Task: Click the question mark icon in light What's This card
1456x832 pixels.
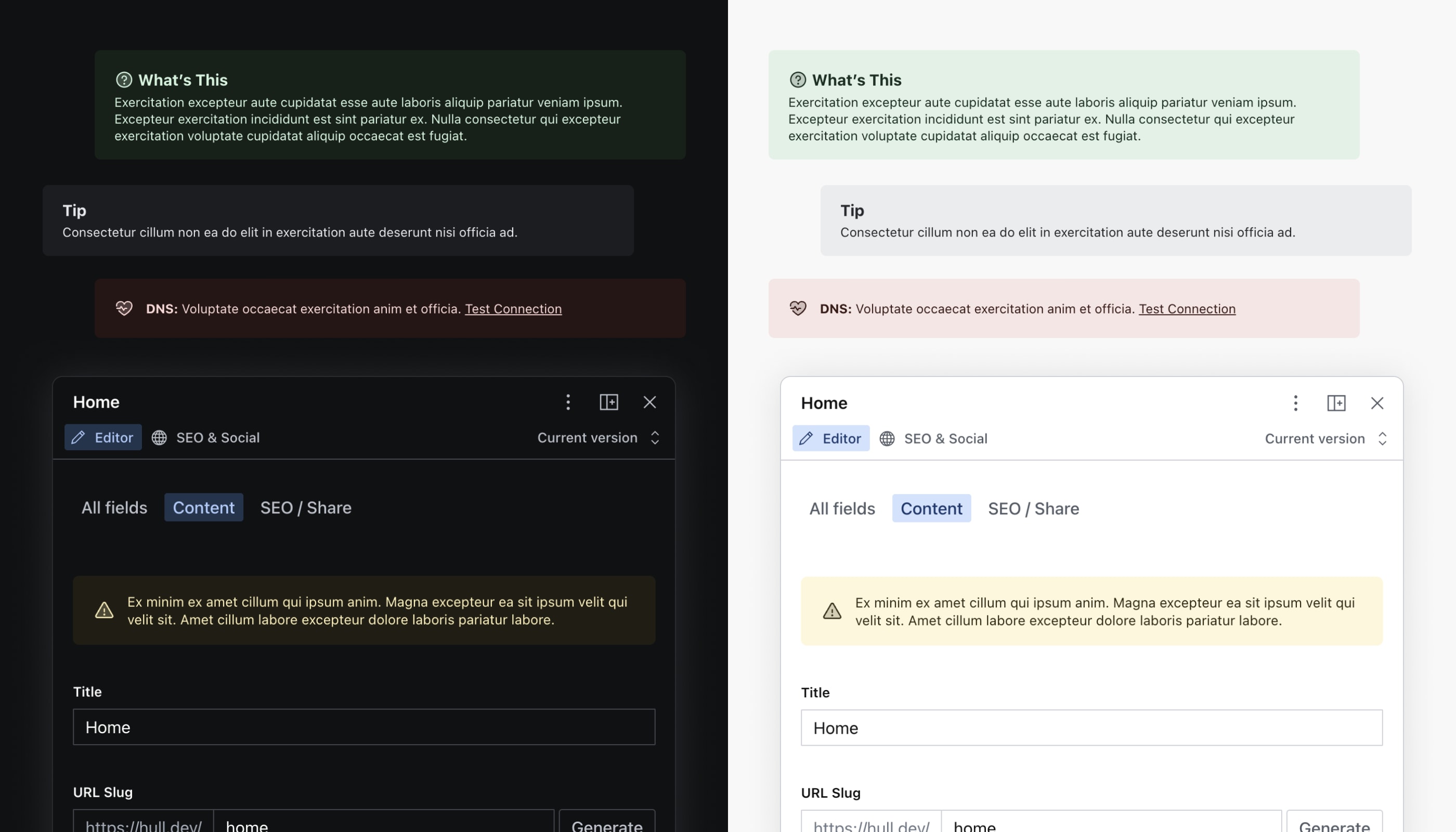Action: [798, 80]
